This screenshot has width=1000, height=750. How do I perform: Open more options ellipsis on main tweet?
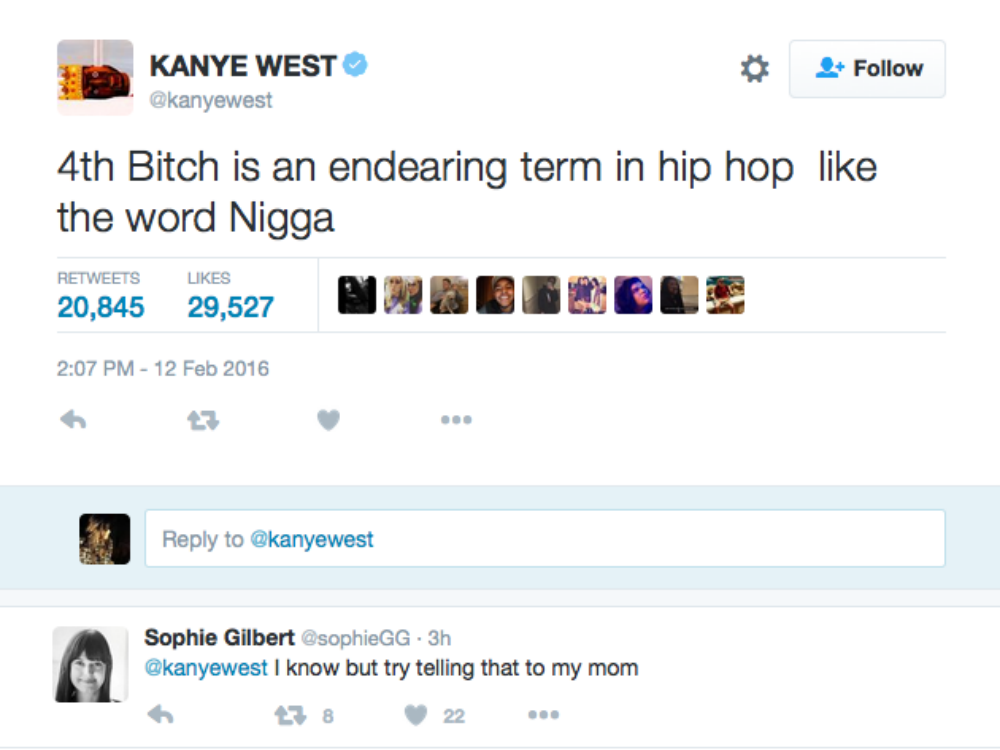456,421
